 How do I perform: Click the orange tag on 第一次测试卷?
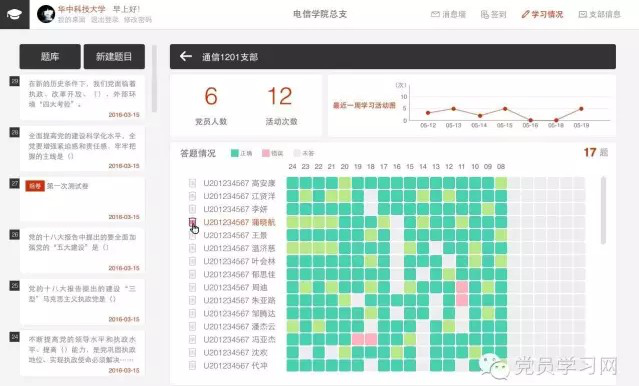[x=35, y=186]
